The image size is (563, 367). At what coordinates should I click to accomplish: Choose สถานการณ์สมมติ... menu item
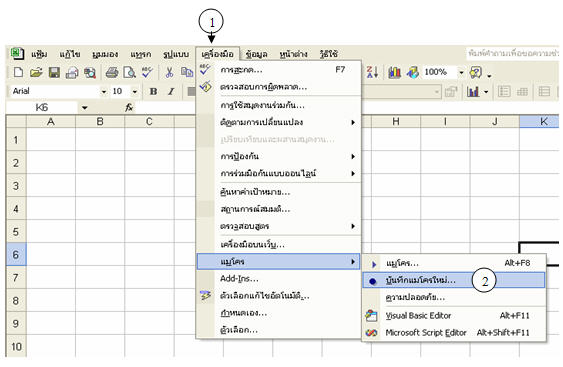279,209
